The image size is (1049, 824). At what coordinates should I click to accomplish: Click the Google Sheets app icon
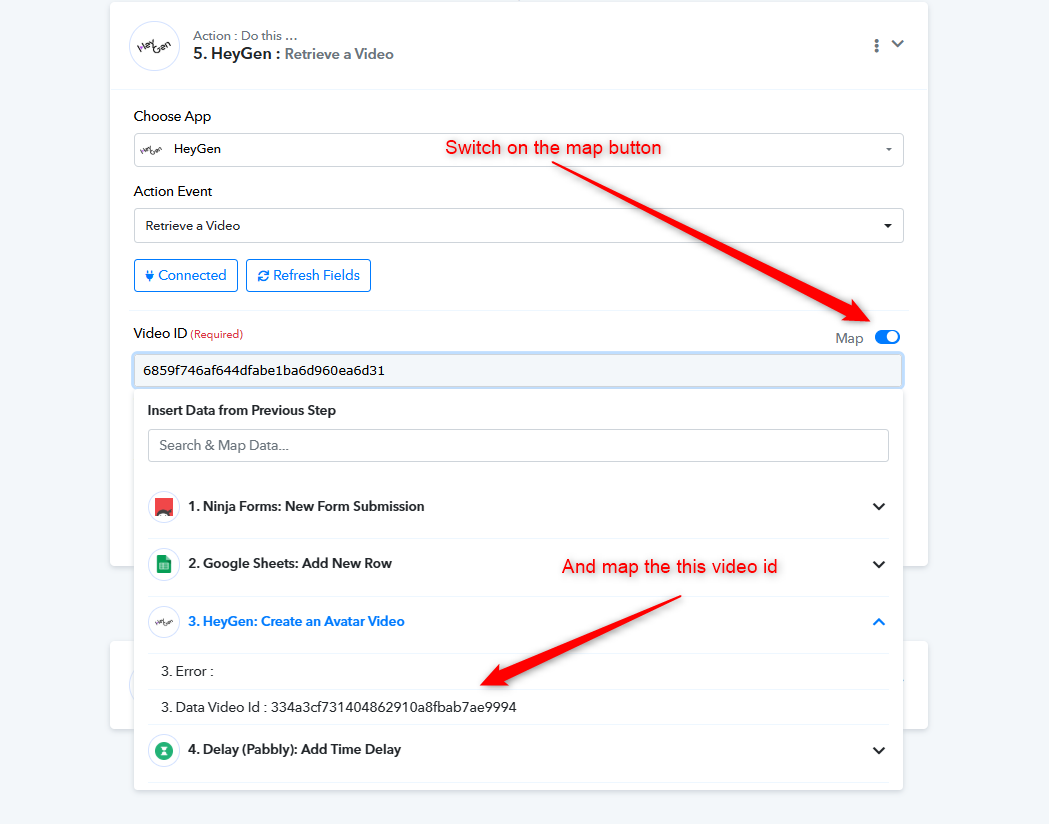[164, 564]
